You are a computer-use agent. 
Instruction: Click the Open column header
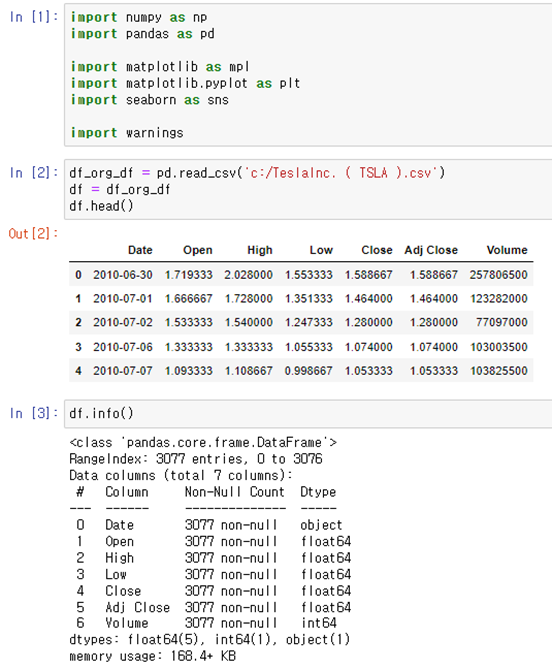pyautogui.click(x=198, y=250)
